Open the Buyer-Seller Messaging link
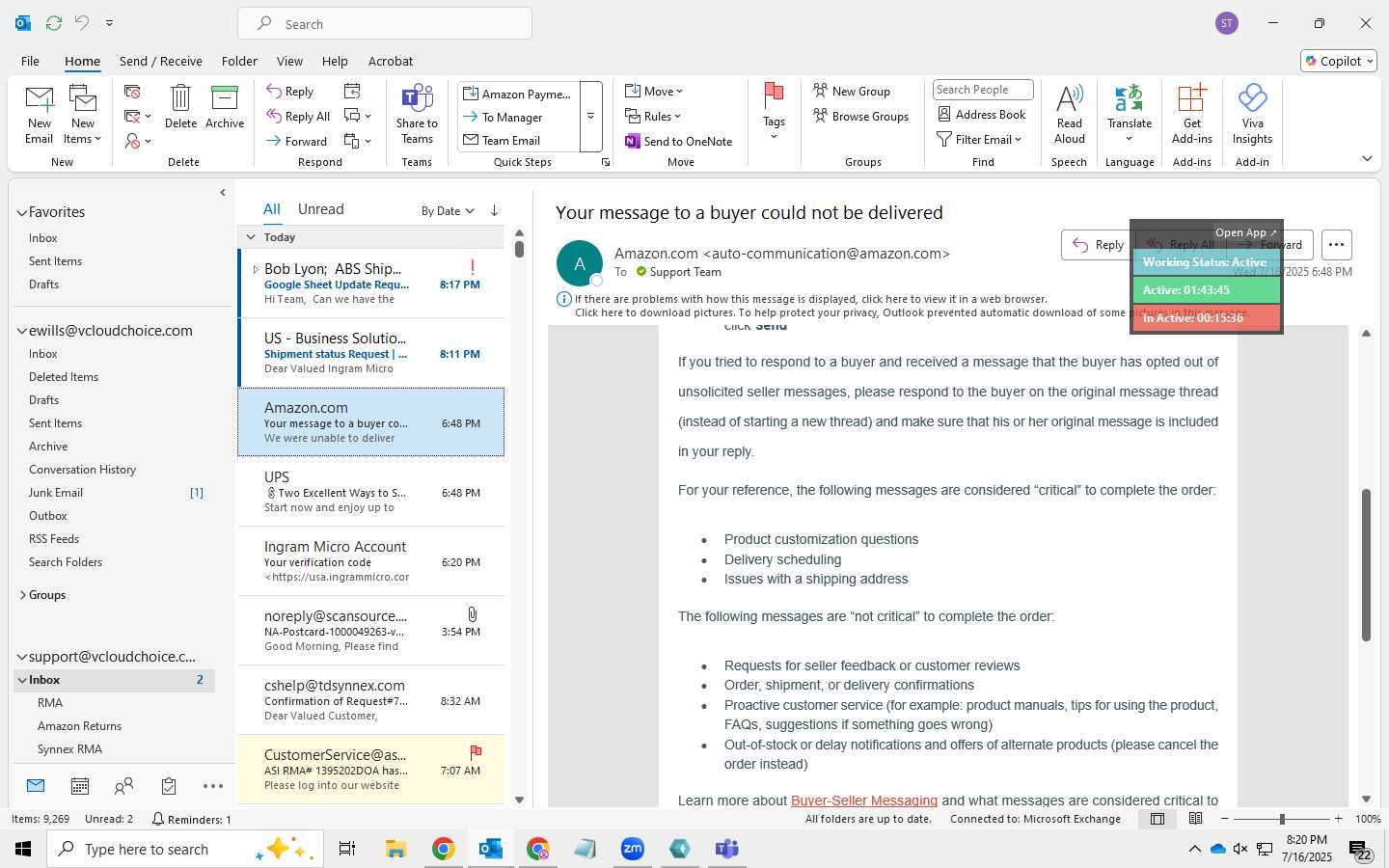The height and width of the screenshot is (868, 1389). [x=864, y=800]
